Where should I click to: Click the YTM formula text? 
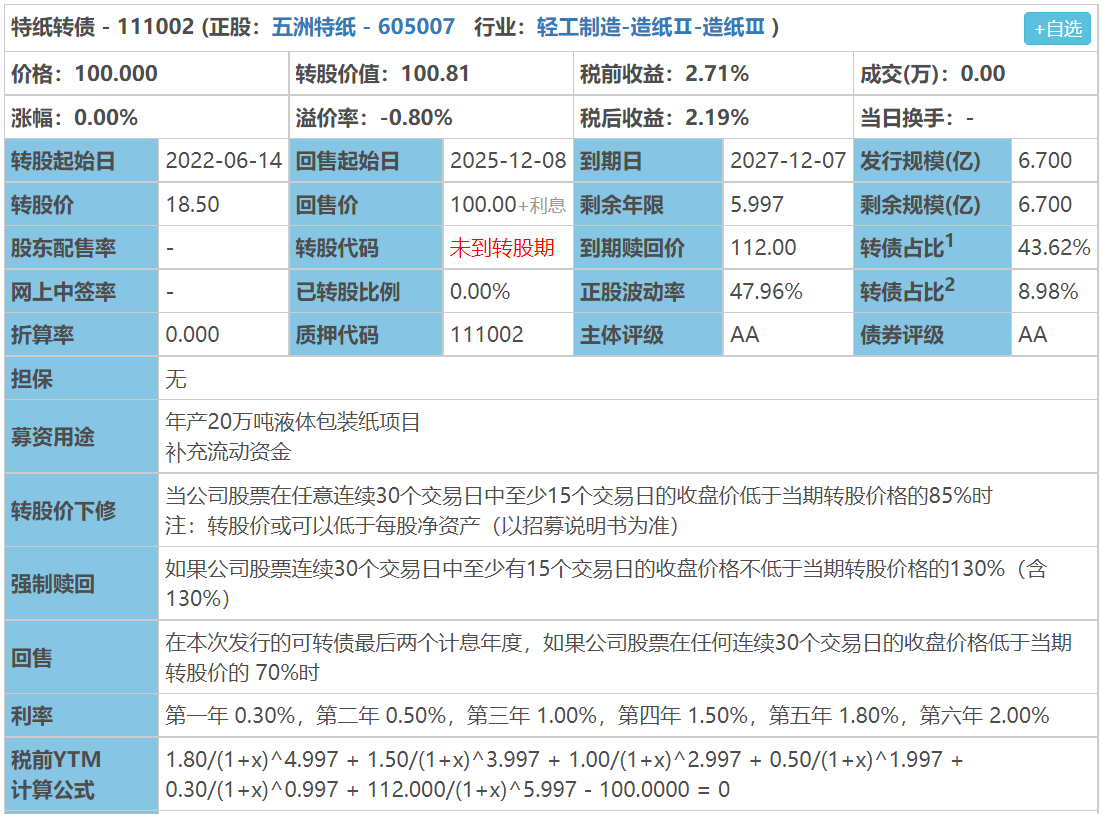click(x=564, y=775)
